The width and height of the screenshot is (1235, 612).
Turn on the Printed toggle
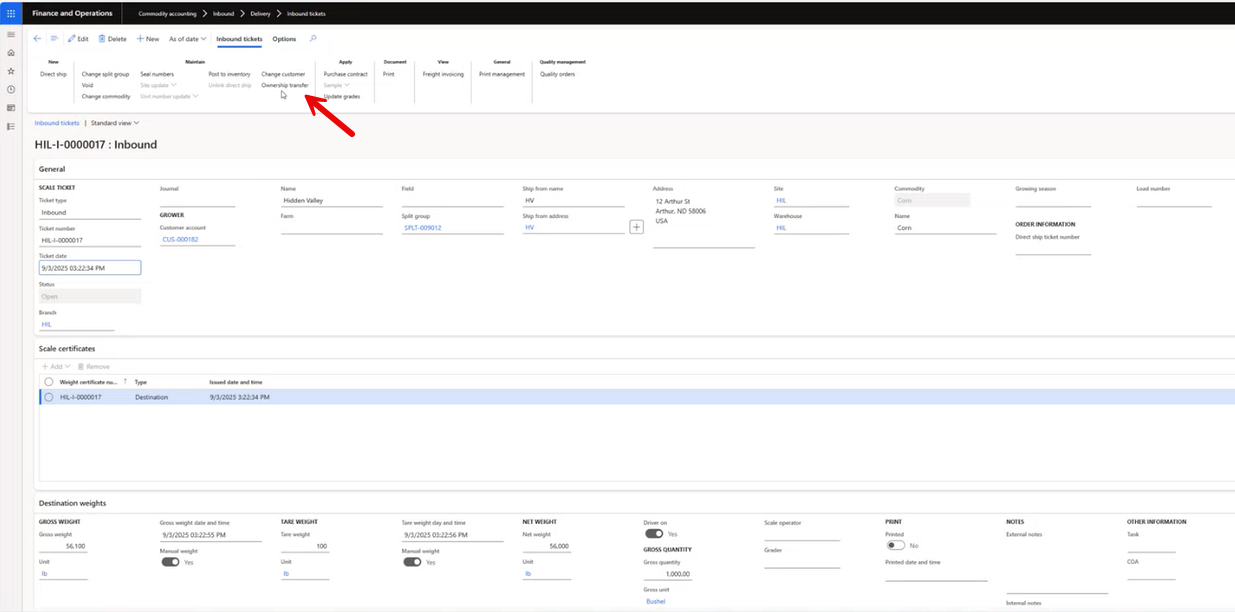tap(895, 545)
